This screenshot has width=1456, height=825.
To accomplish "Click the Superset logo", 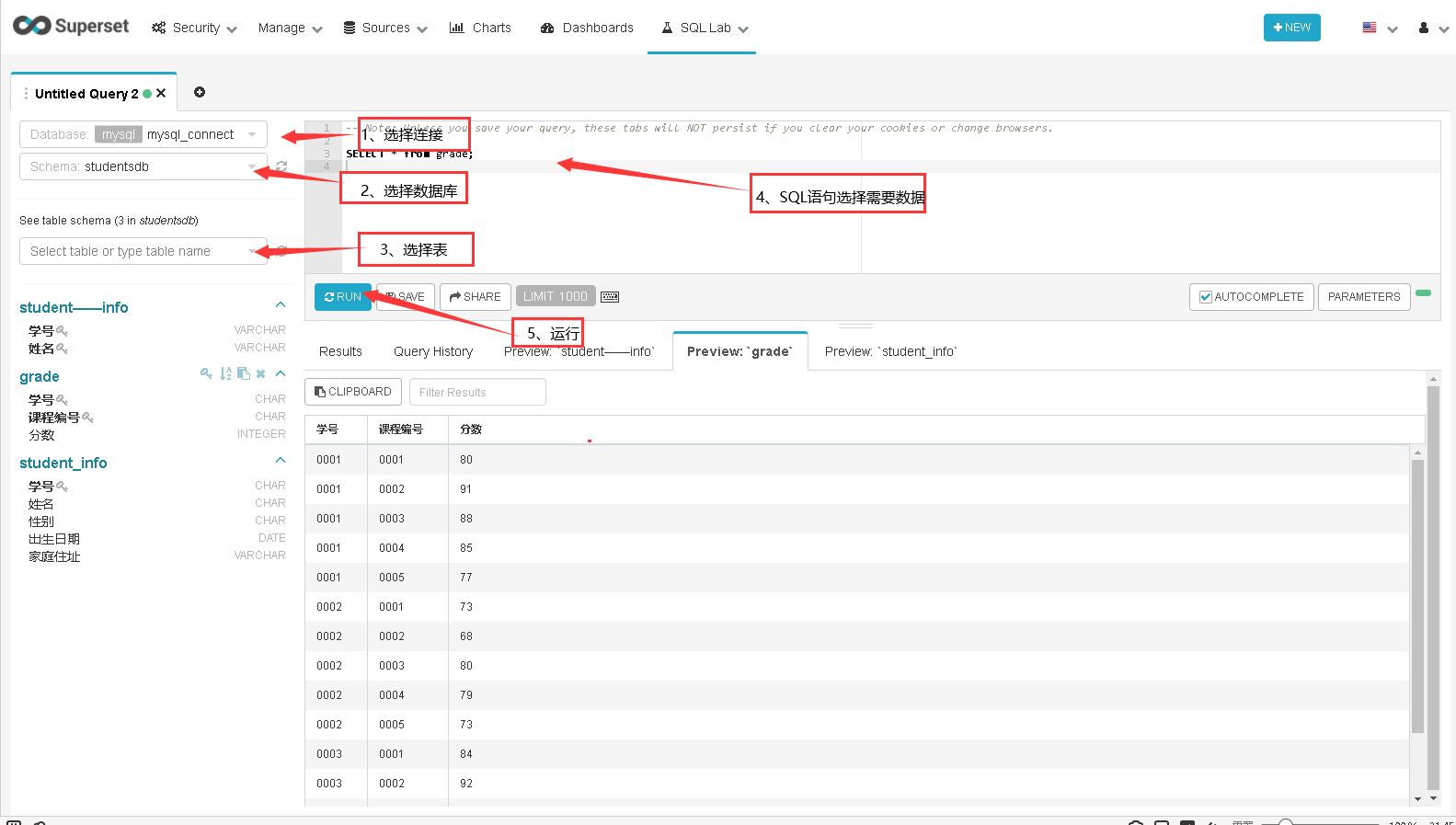I will click(x=71, y=26).
